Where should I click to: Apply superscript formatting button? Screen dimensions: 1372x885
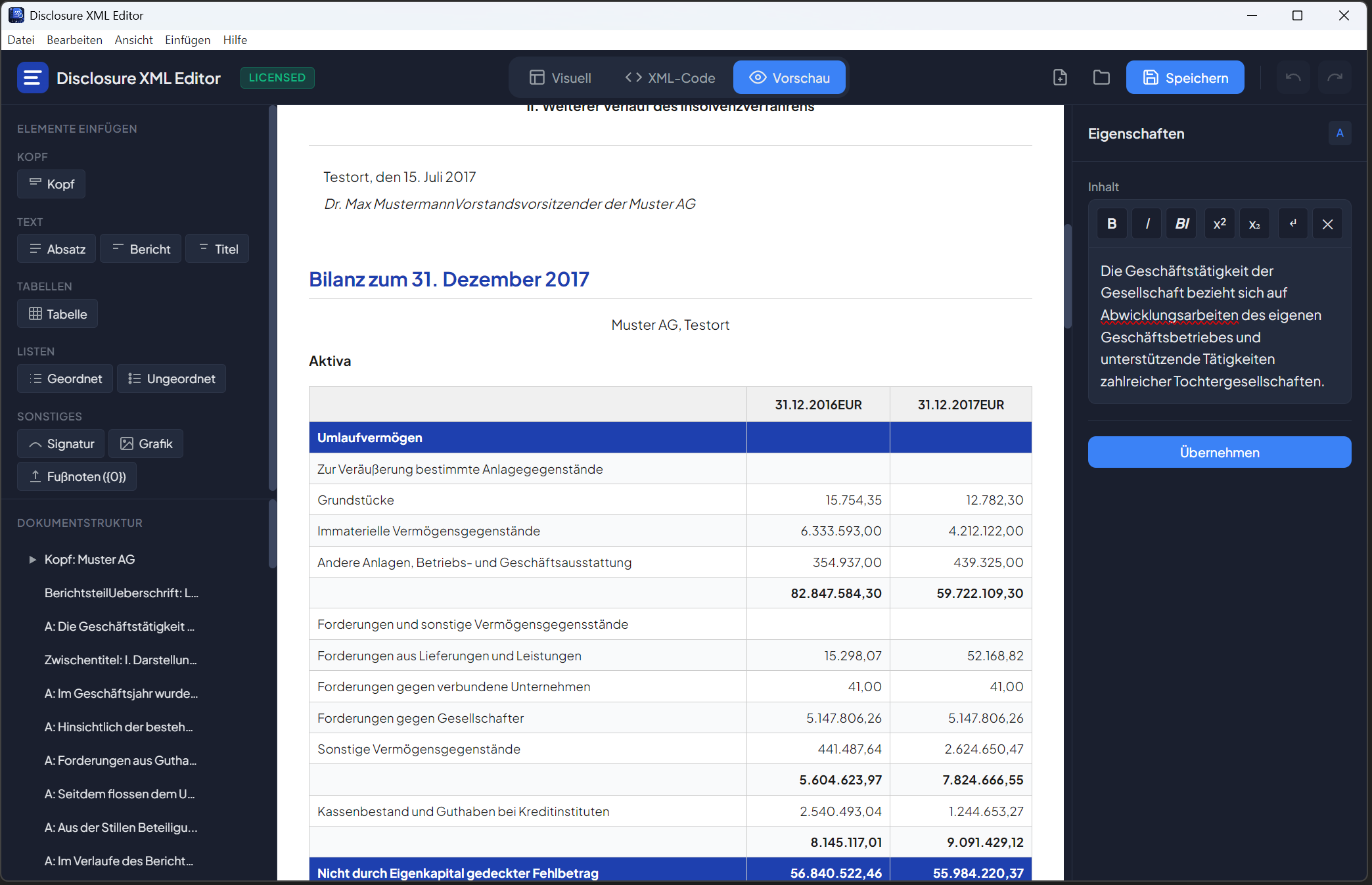pyautogui.click(x=1220, y=224)
